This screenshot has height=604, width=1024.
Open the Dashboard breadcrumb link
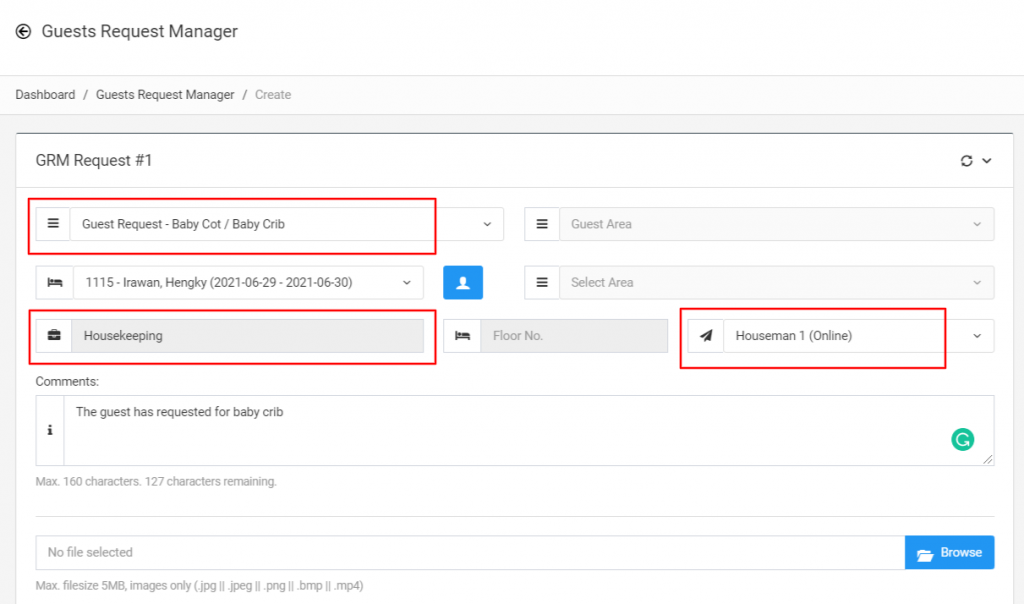45,95
